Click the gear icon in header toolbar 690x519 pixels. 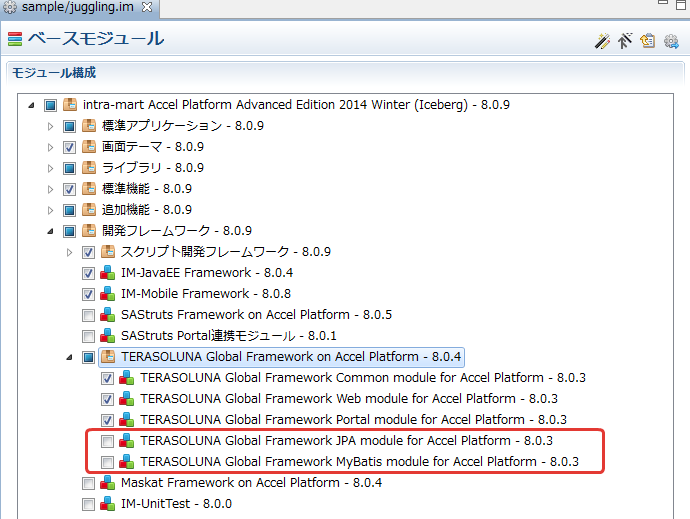pos(671,41)
